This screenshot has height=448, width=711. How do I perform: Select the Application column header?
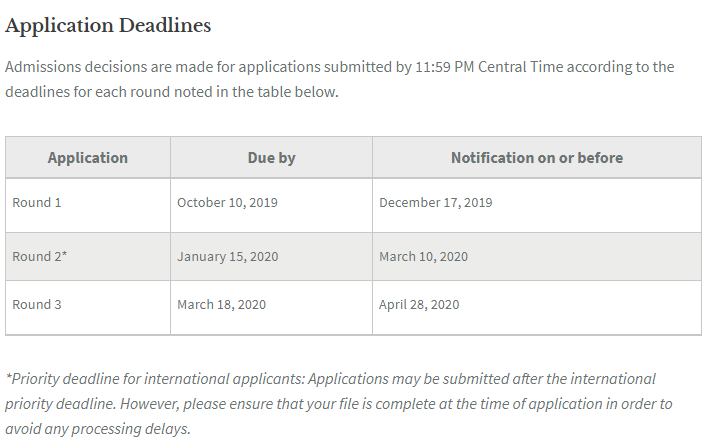click(x=88, y=158)
